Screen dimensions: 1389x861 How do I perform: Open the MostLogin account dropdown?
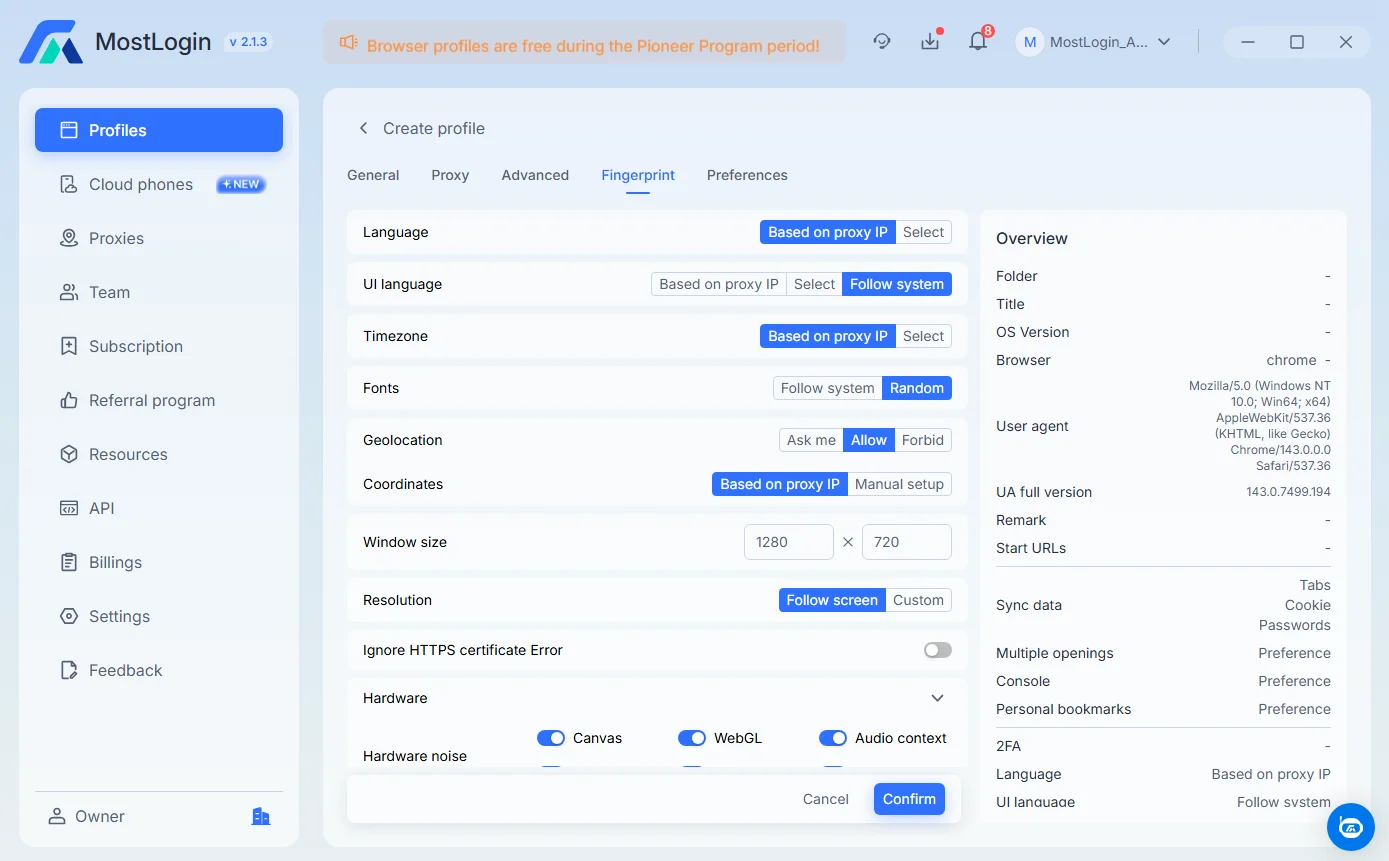tap(1095, 41)
